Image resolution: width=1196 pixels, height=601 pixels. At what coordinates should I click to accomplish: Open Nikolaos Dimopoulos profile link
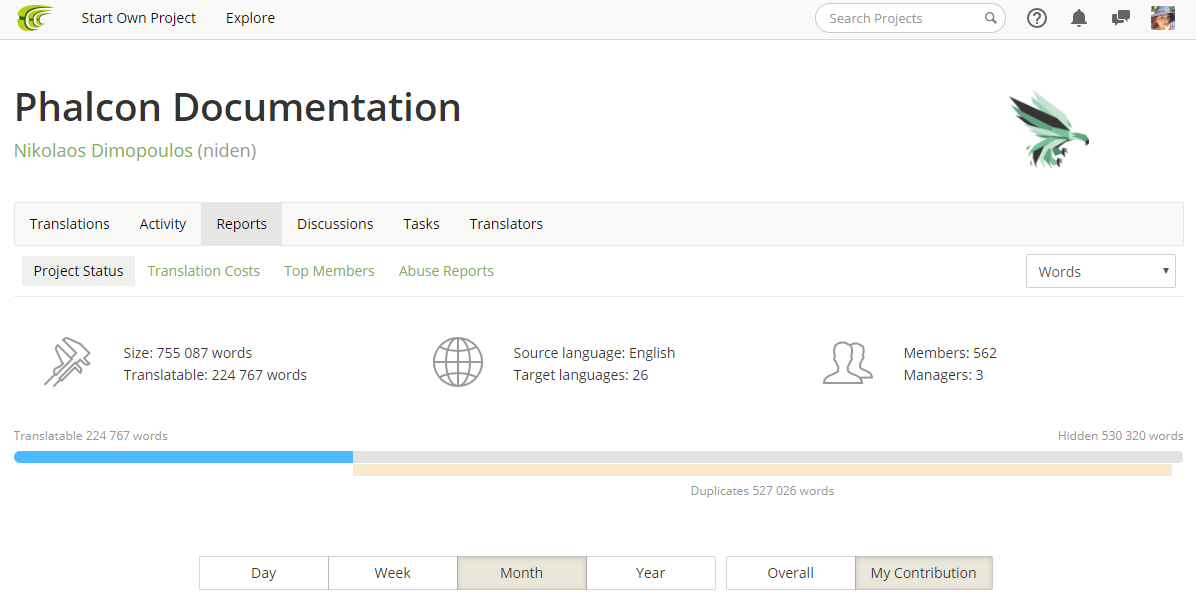(103, 150)
